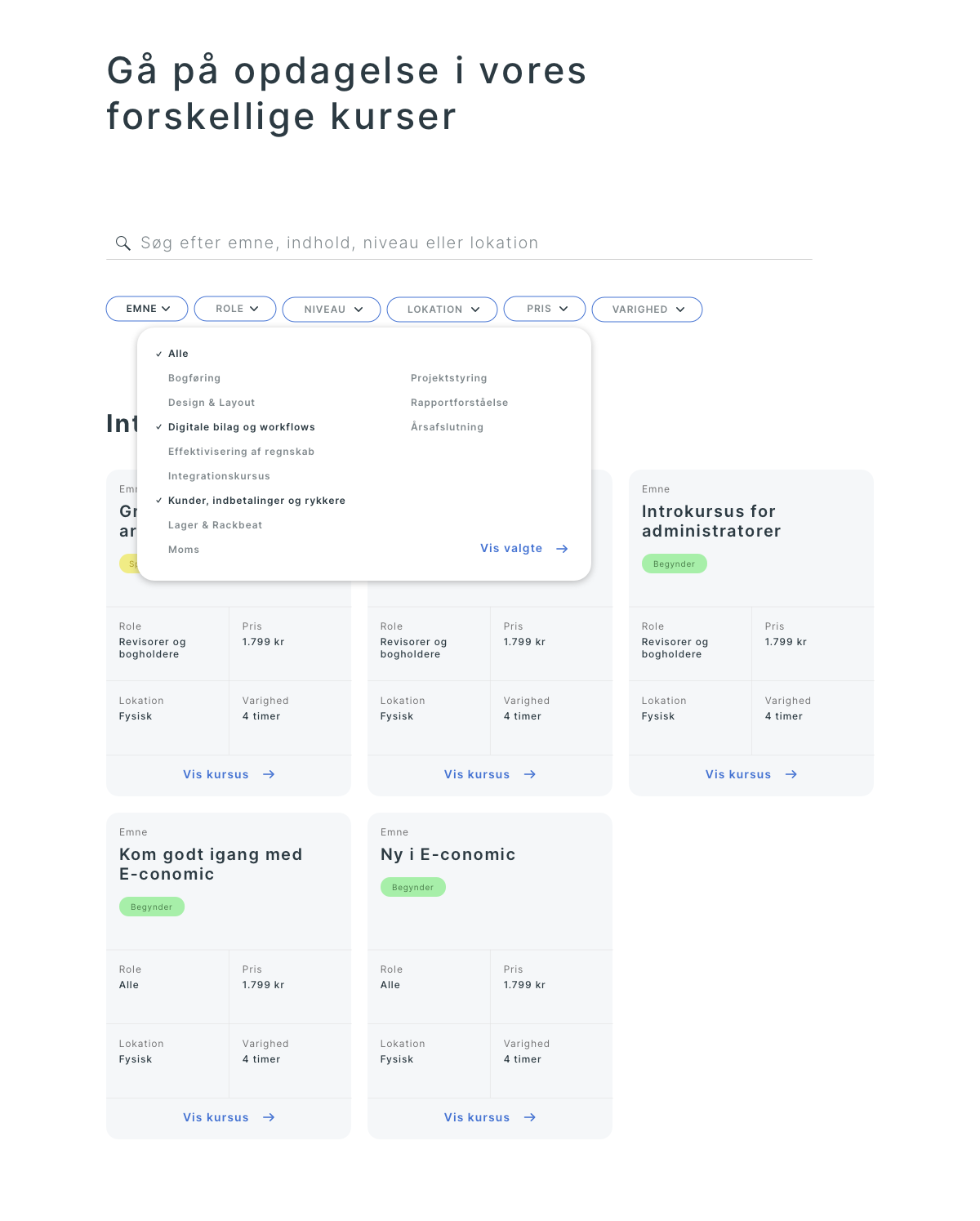Click the EMNE dropdown chevron
The image size is (980, 1221).
point(167,309)
